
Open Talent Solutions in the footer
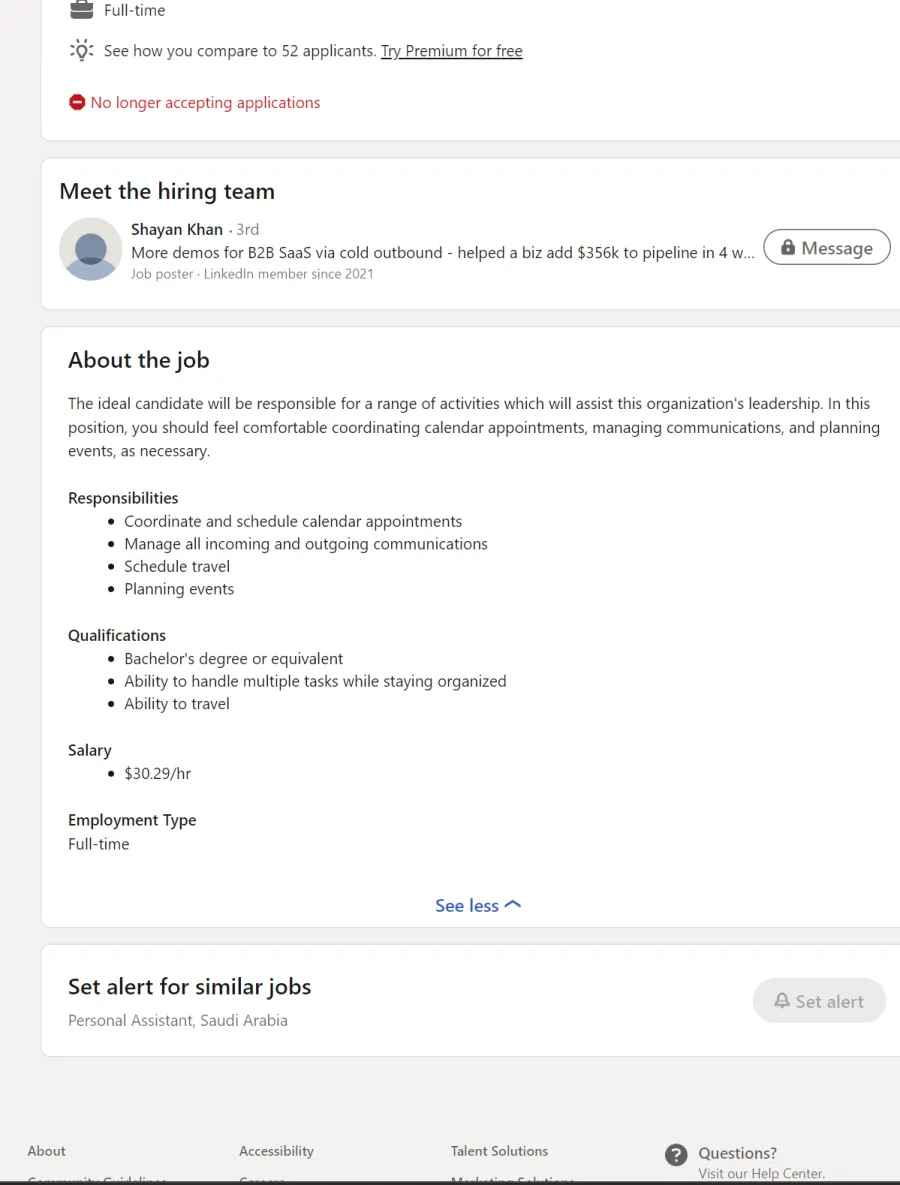499,1150
